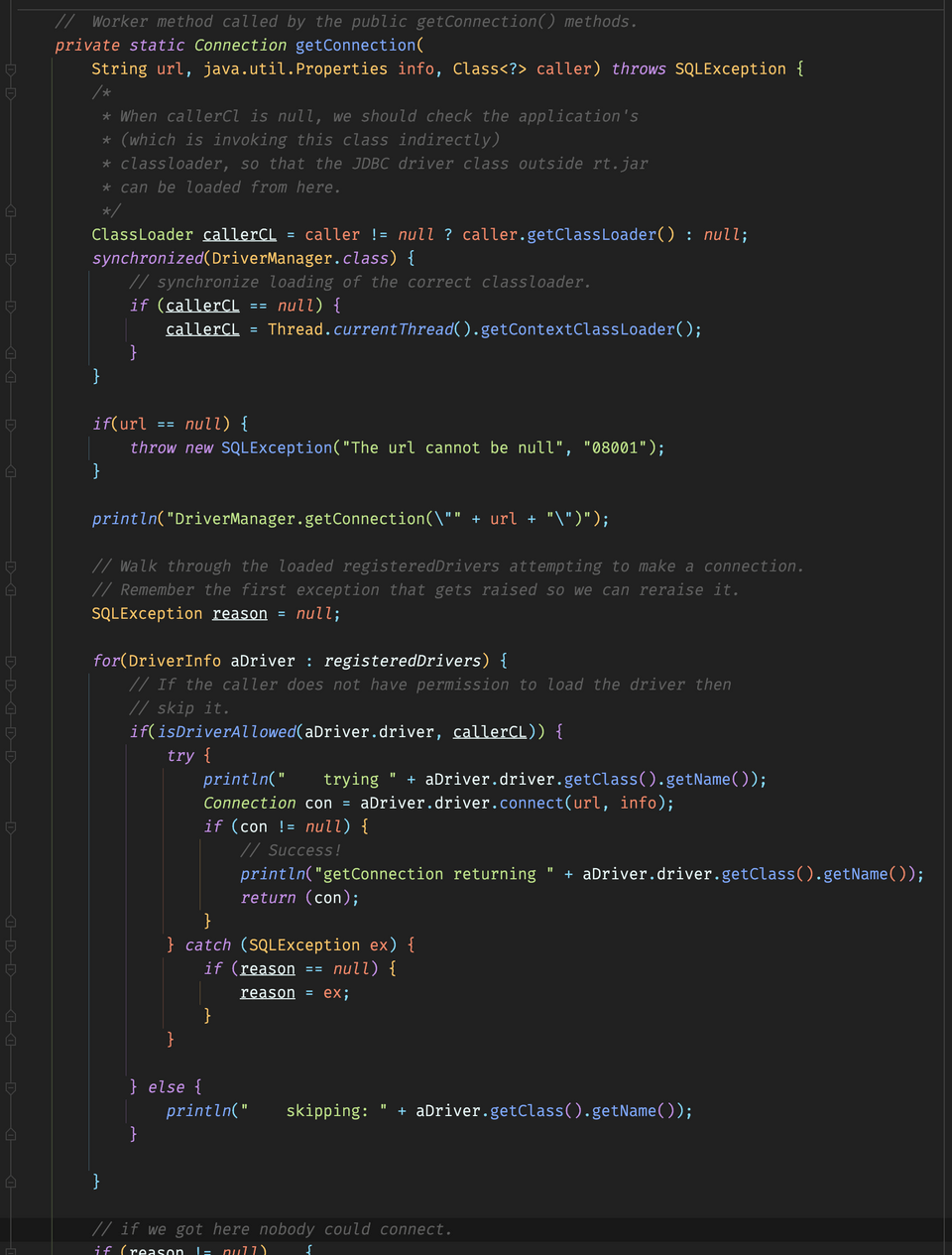The width and height of the screenshot is (952, 1255).
Task: Click the 'private' keyword in the method declaration
Action: (x=87, y=46)
